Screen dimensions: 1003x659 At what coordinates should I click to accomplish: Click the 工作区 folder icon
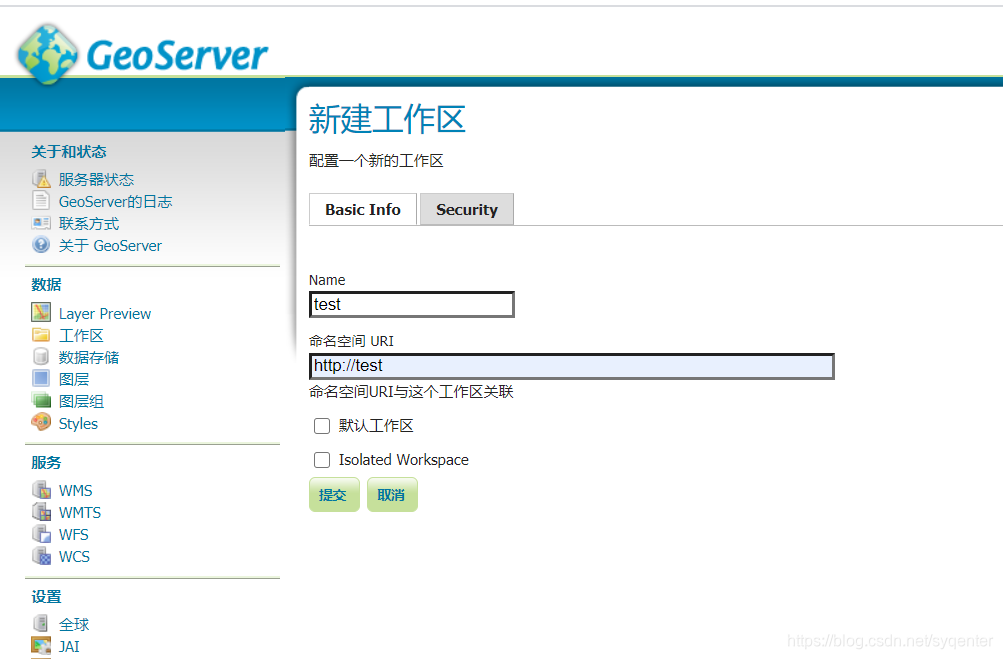(41, 335)
